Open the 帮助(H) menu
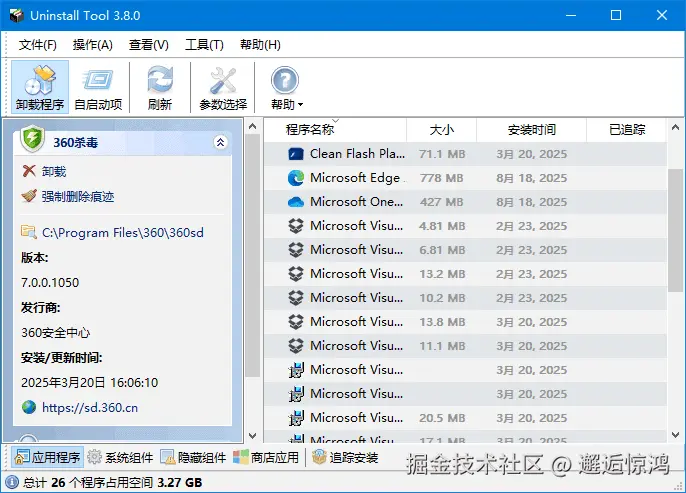This screenshot has width=686, height=493. click(260, 45)
